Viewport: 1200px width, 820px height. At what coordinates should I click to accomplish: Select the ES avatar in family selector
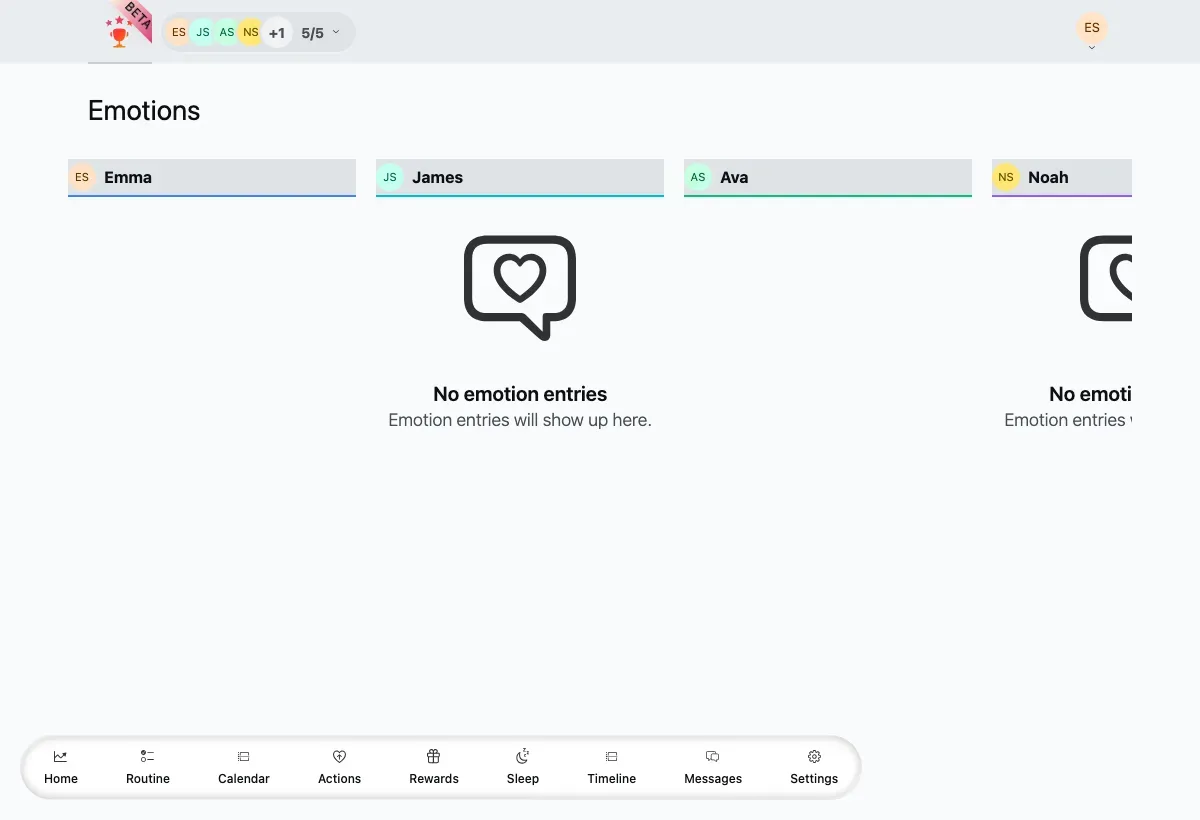pos(179,32)
